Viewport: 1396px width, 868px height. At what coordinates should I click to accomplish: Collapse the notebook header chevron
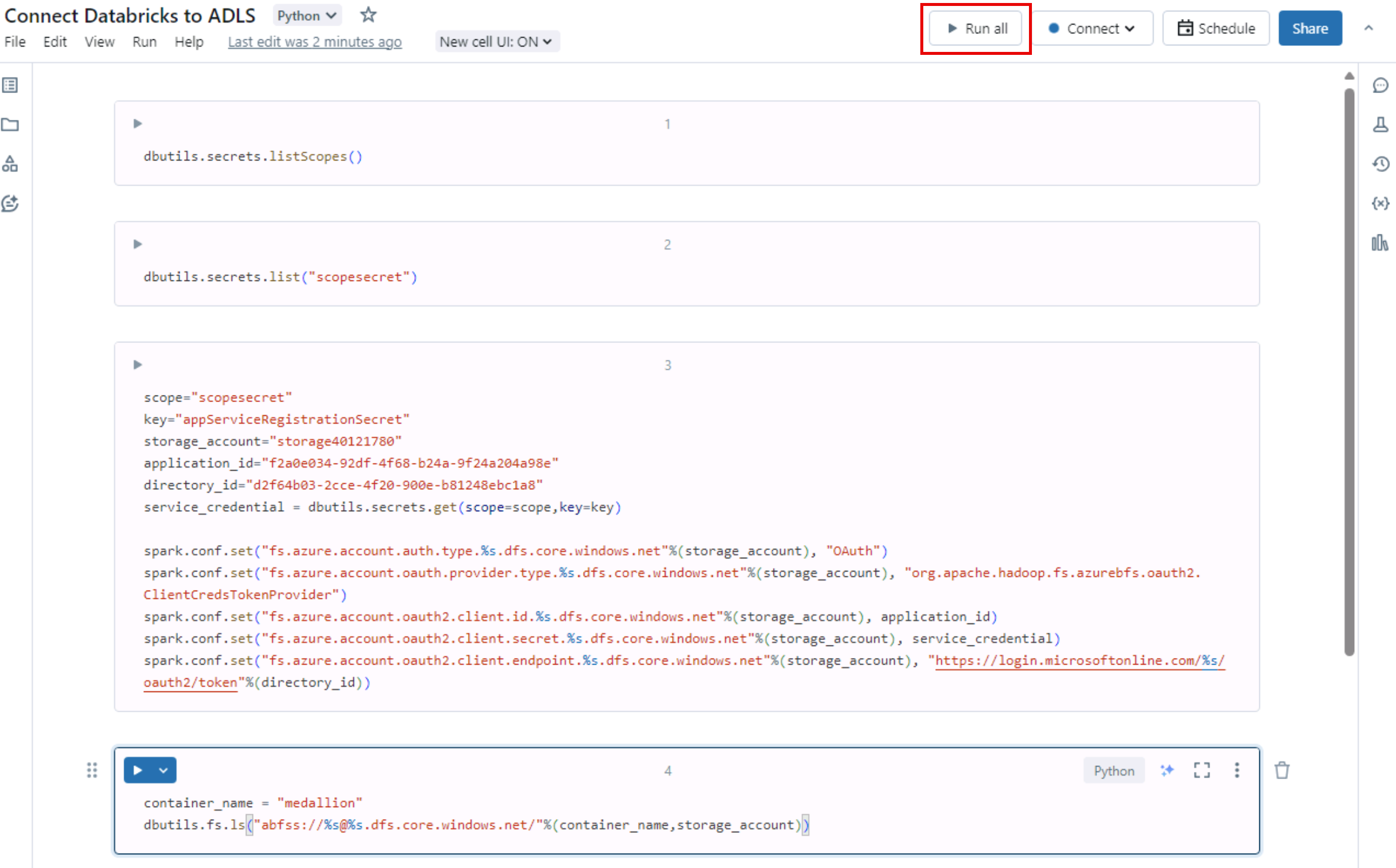[1369, 28]
